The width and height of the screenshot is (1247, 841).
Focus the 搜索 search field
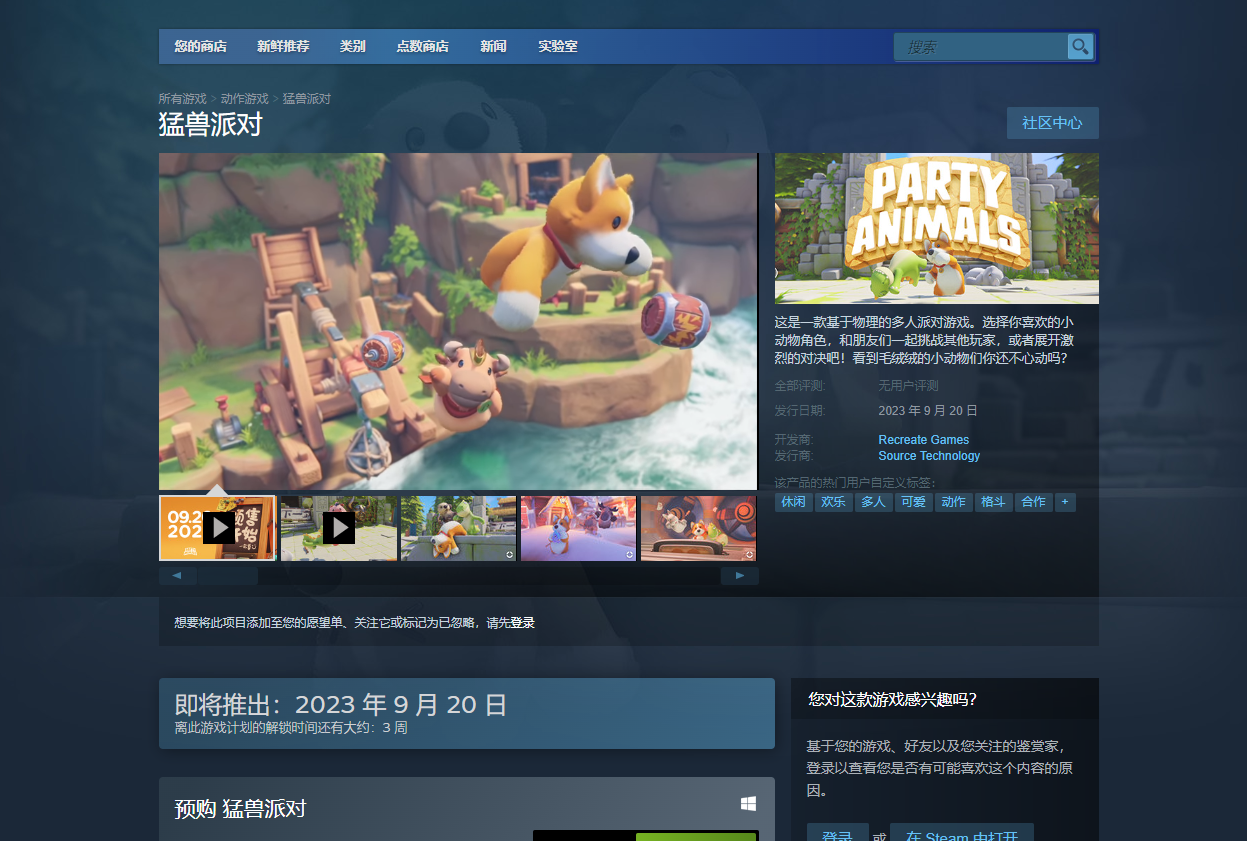click(981, 46)
